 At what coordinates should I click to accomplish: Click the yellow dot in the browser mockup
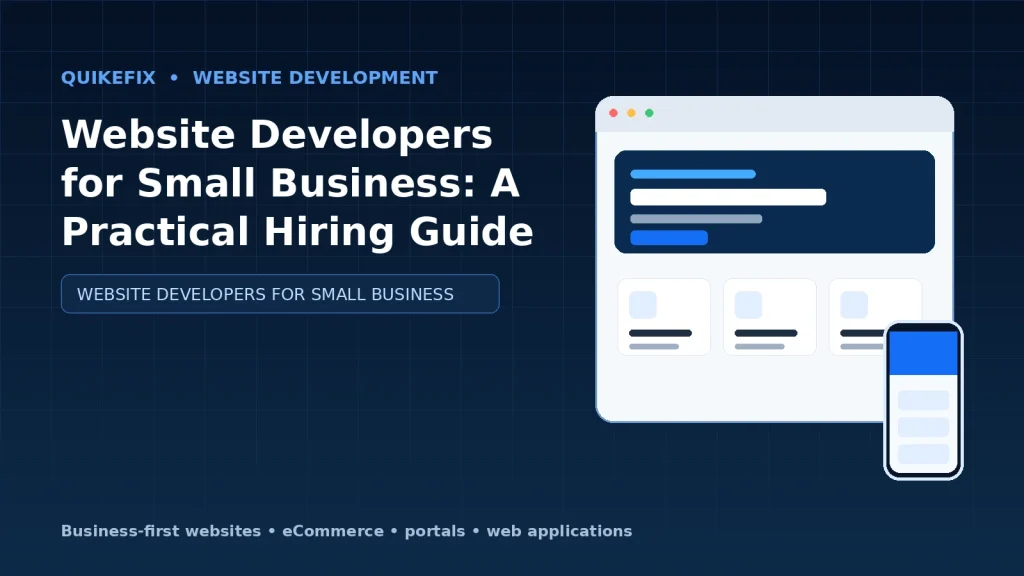point(632,113)
